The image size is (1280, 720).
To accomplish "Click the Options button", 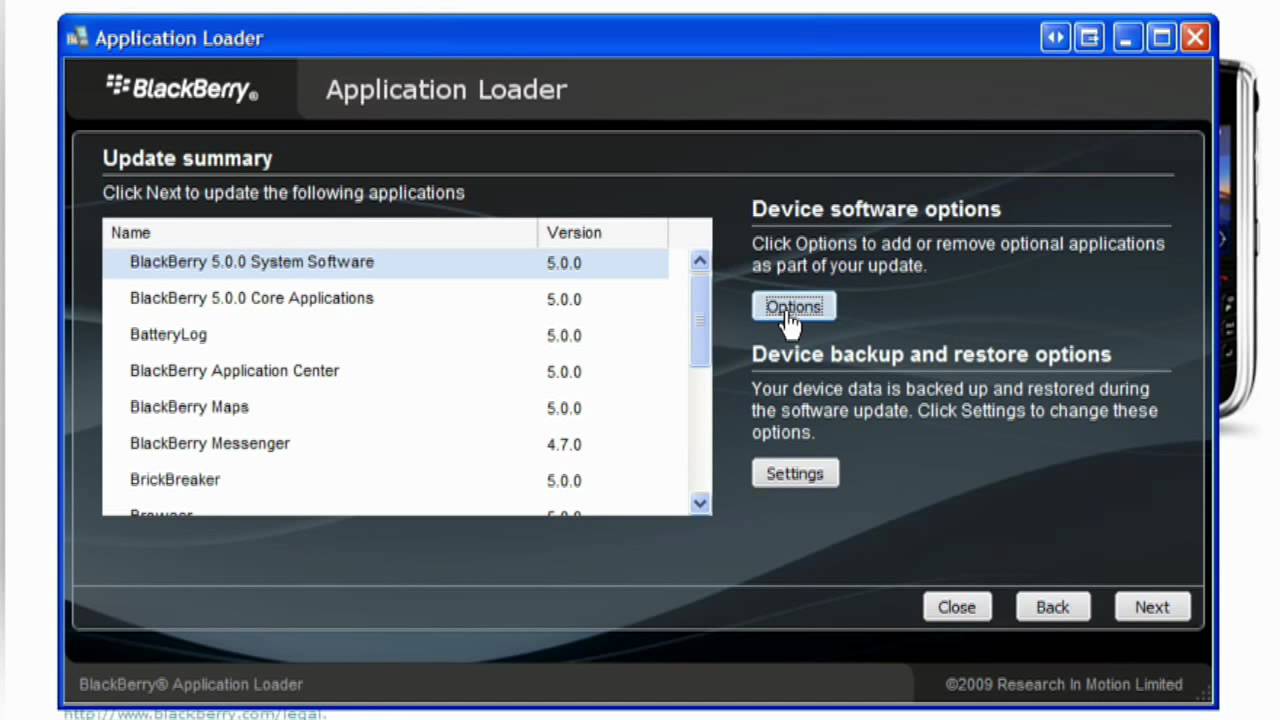I will pyautogui.click(x=794, y=307).
